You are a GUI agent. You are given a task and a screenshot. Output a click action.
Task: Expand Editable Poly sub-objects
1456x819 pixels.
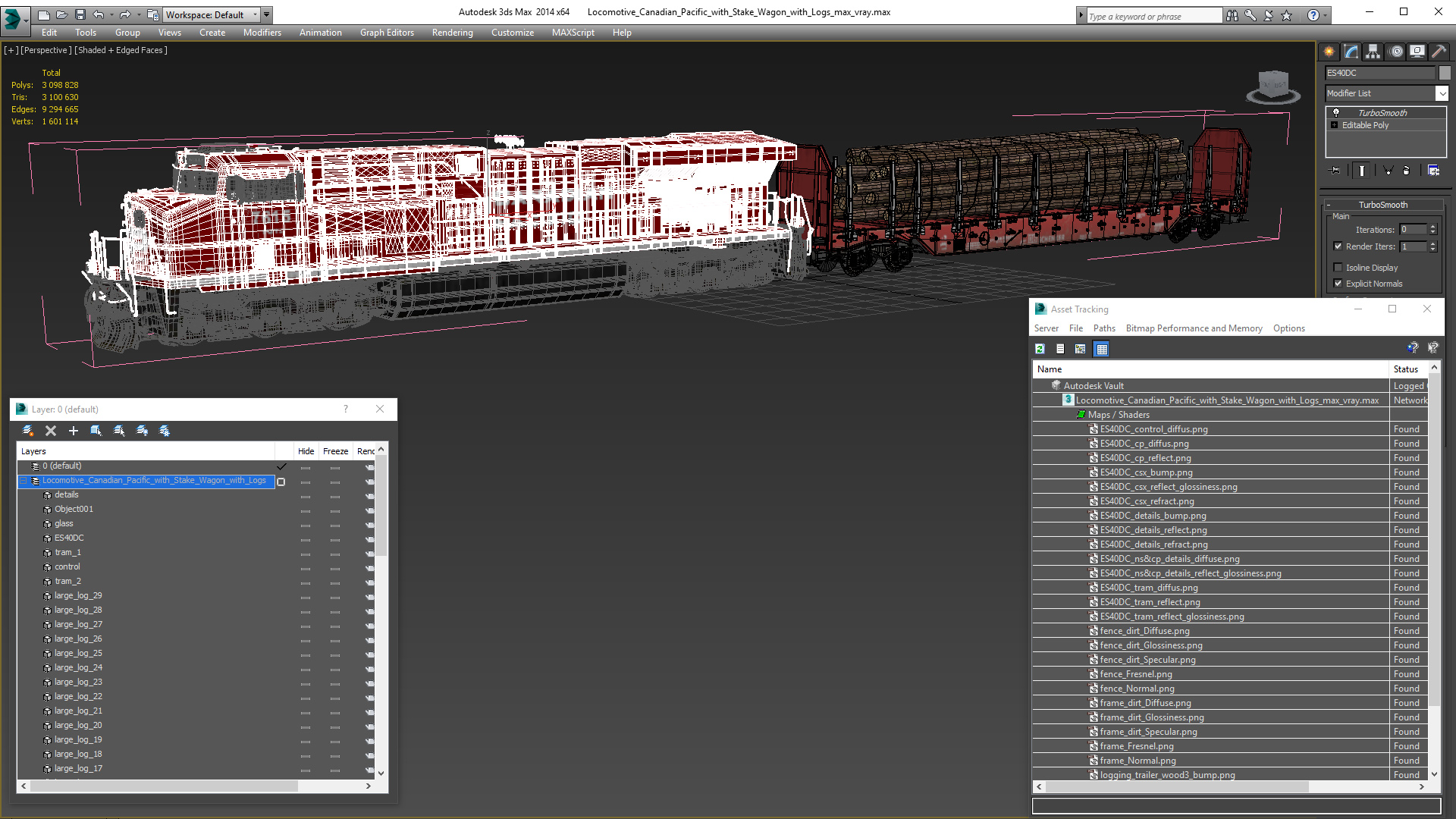(x=1335, y=125)
